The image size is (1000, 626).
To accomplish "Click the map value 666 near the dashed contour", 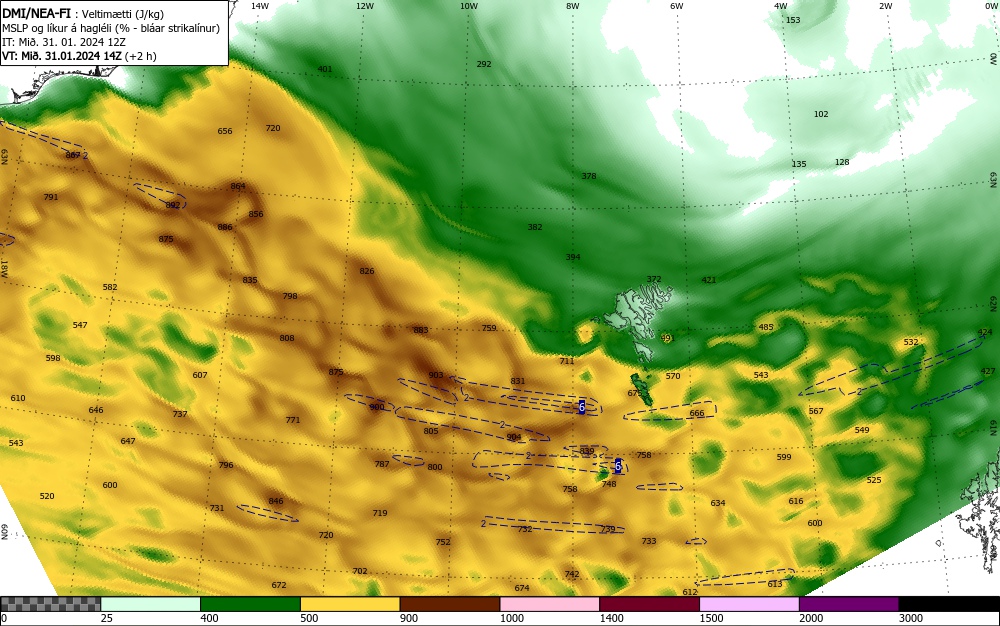I will click(697, 413).
